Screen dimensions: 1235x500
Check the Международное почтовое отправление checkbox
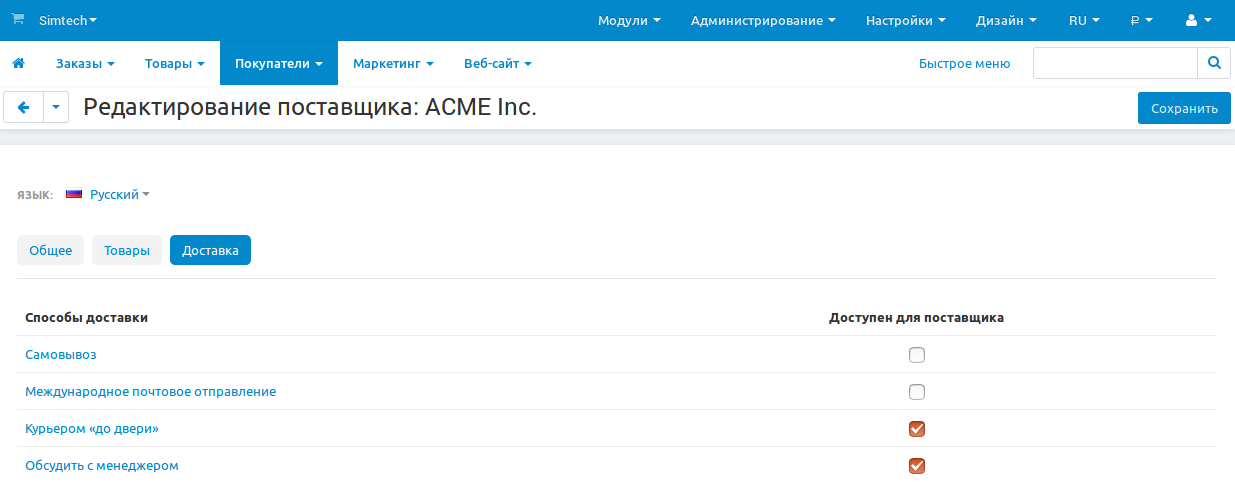click(917, 392)
